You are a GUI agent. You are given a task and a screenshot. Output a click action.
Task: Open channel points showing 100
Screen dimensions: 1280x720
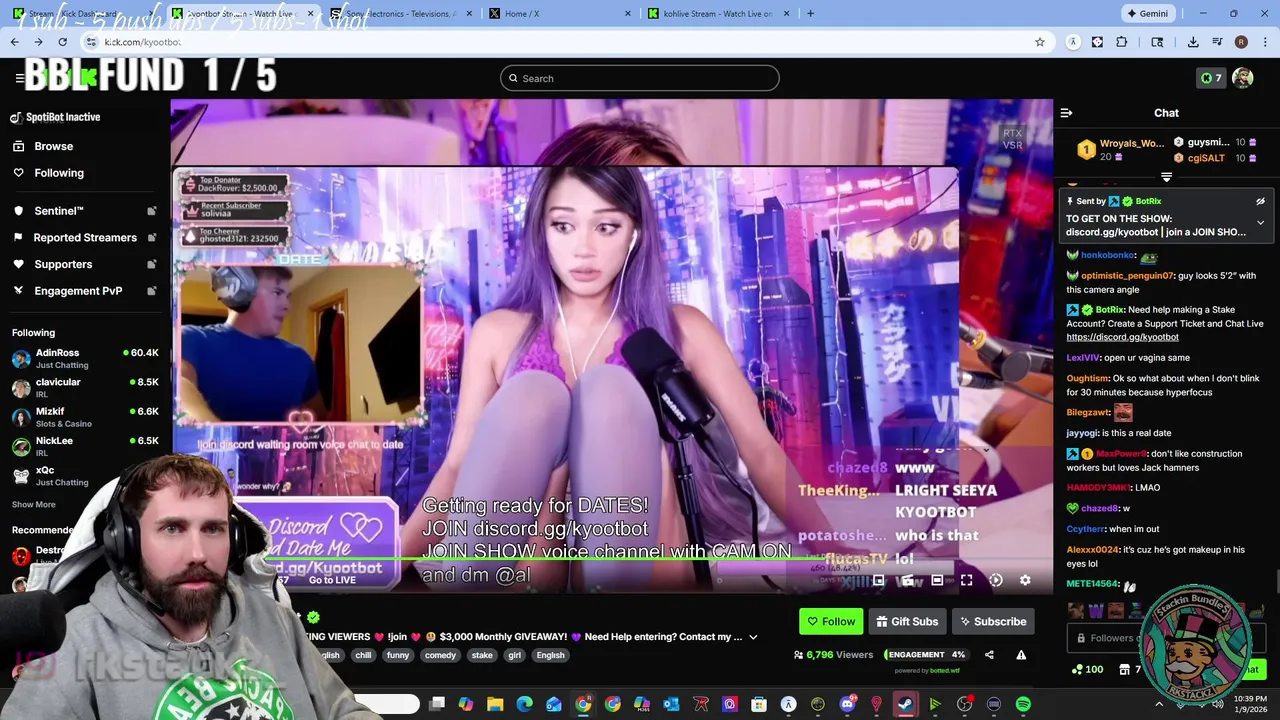(x=1088, y=669)
